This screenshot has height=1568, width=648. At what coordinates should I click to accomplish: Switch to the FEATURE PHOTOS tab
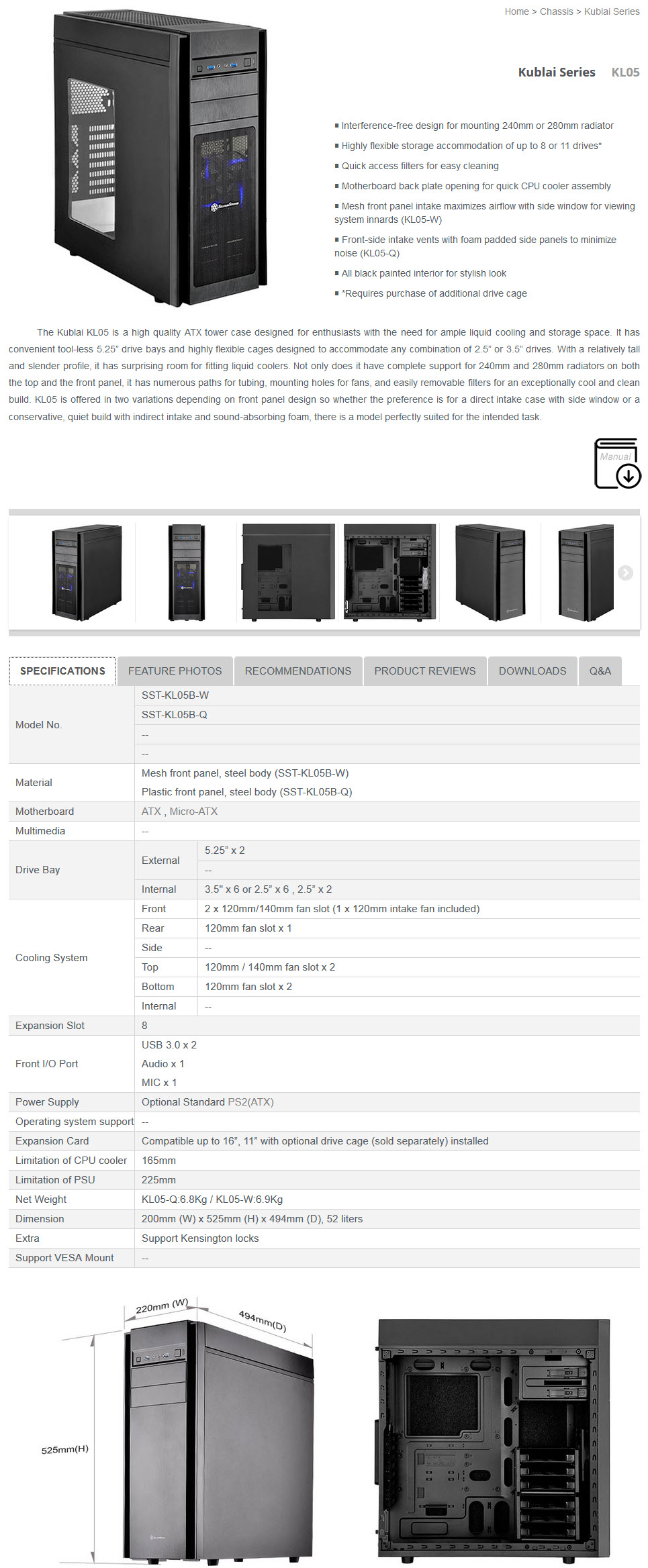tap(175, 671)
